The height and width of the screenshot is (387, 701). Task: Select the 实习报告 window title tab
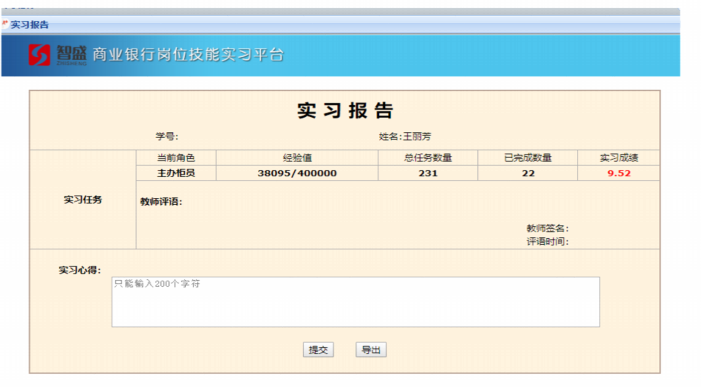(30, 25)
